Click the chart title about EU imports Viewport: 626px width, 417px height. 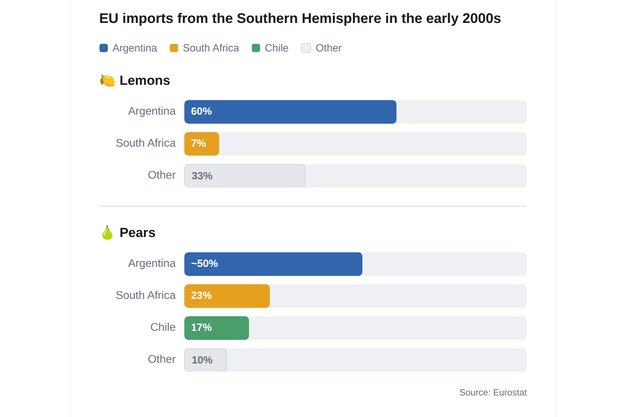coord(300,18)
